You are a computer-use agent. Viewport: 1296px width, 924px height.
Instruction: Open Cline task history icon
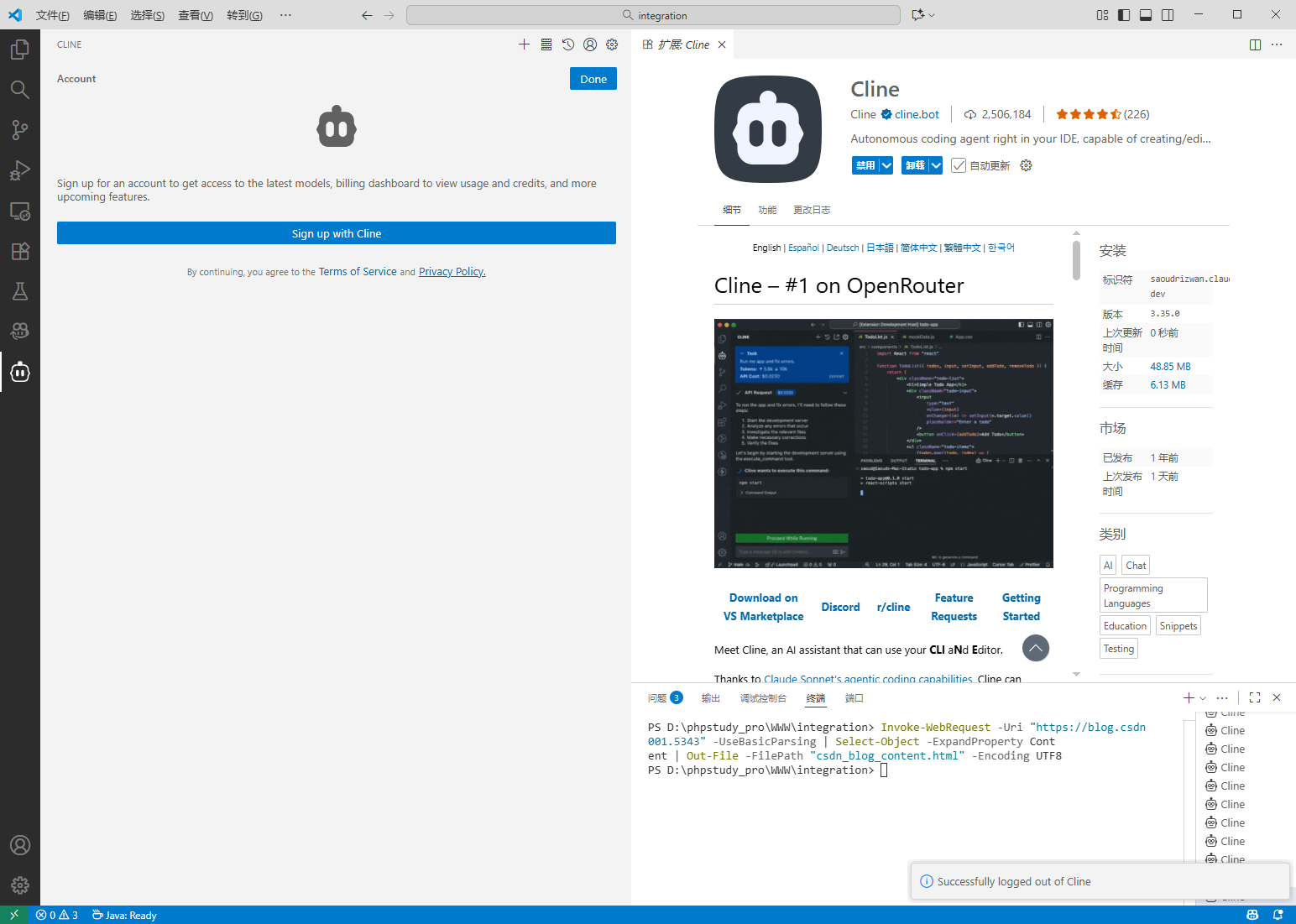[568, 44]
